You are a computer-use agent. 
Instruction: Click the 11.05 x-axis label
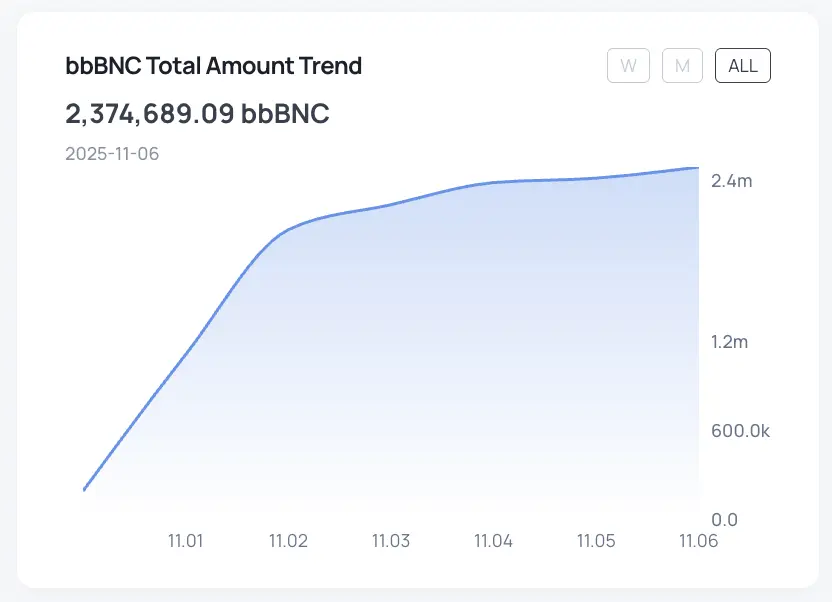(x=596, y=541)
